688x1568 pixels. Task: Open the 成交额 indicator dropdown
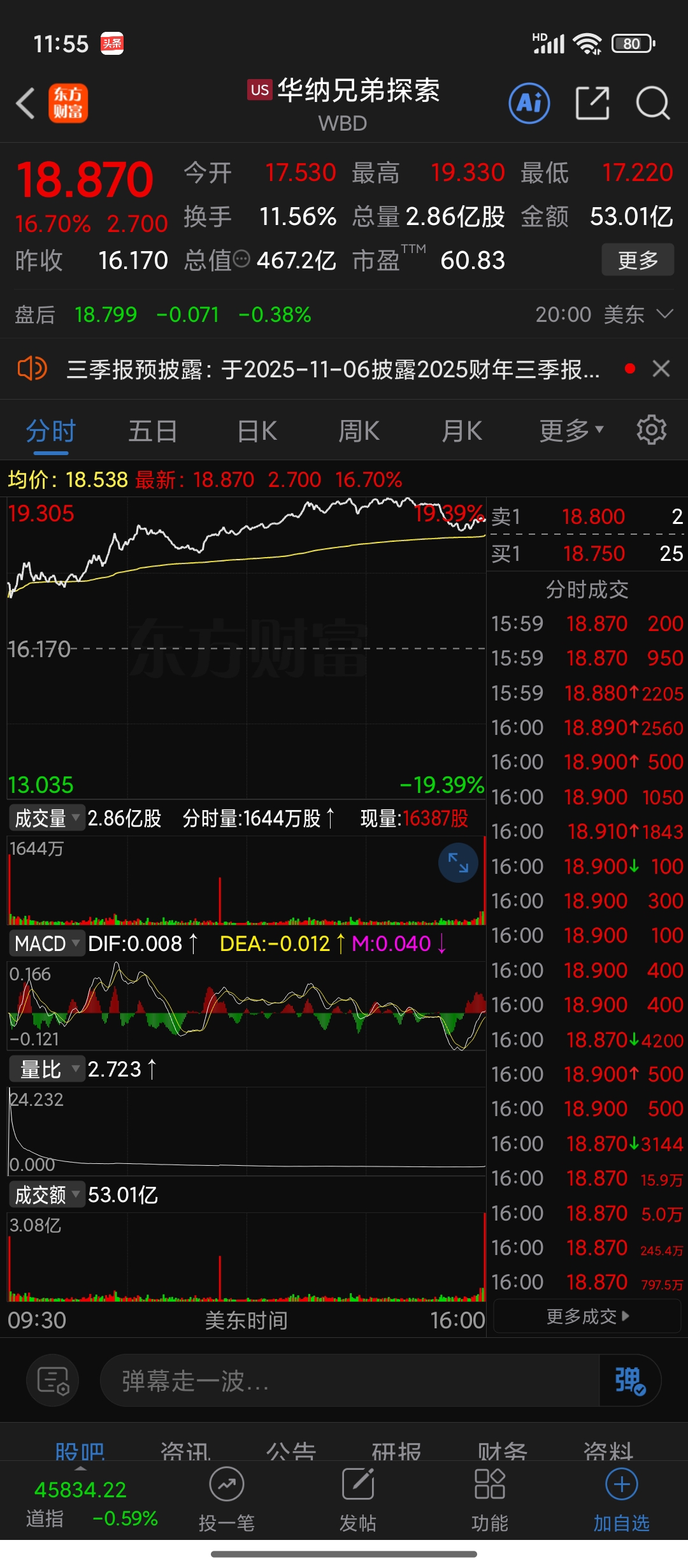tap(47, 1194)
